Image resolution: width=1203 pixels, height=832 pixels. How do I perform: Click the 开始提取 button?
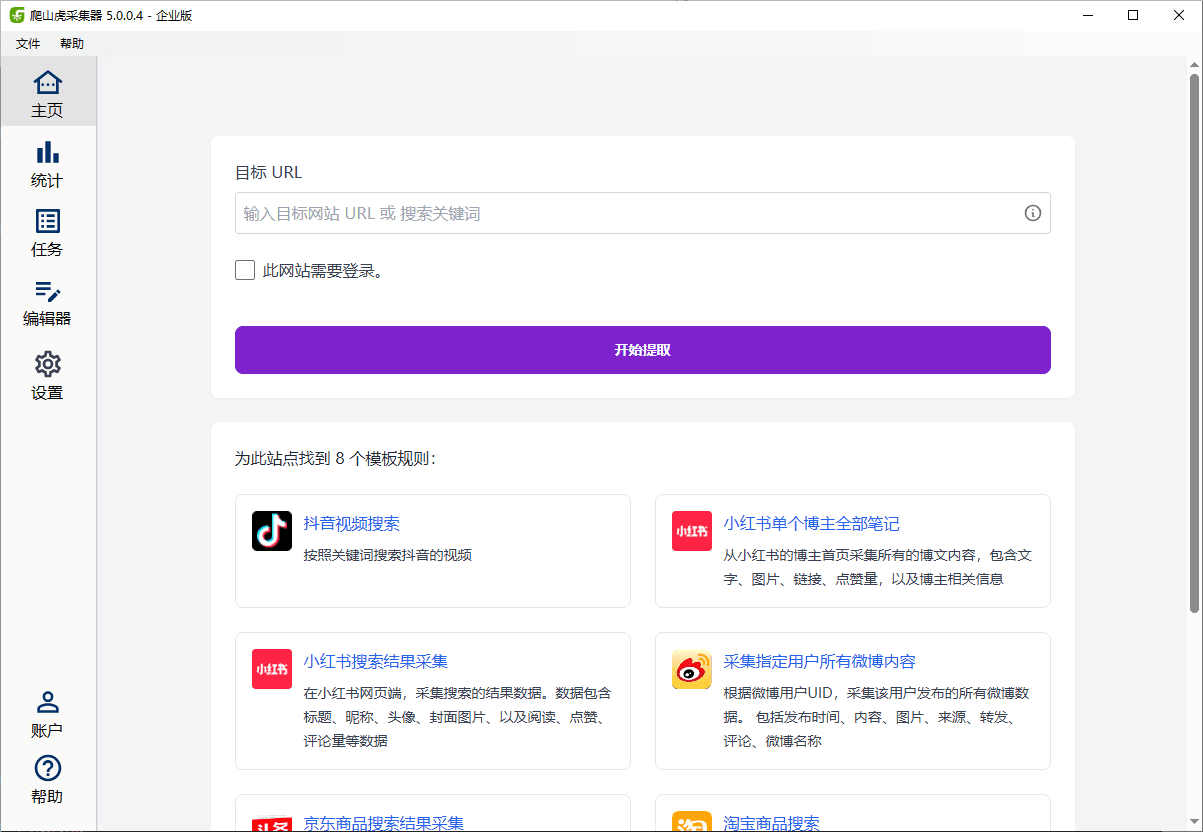tap(643, 350)
